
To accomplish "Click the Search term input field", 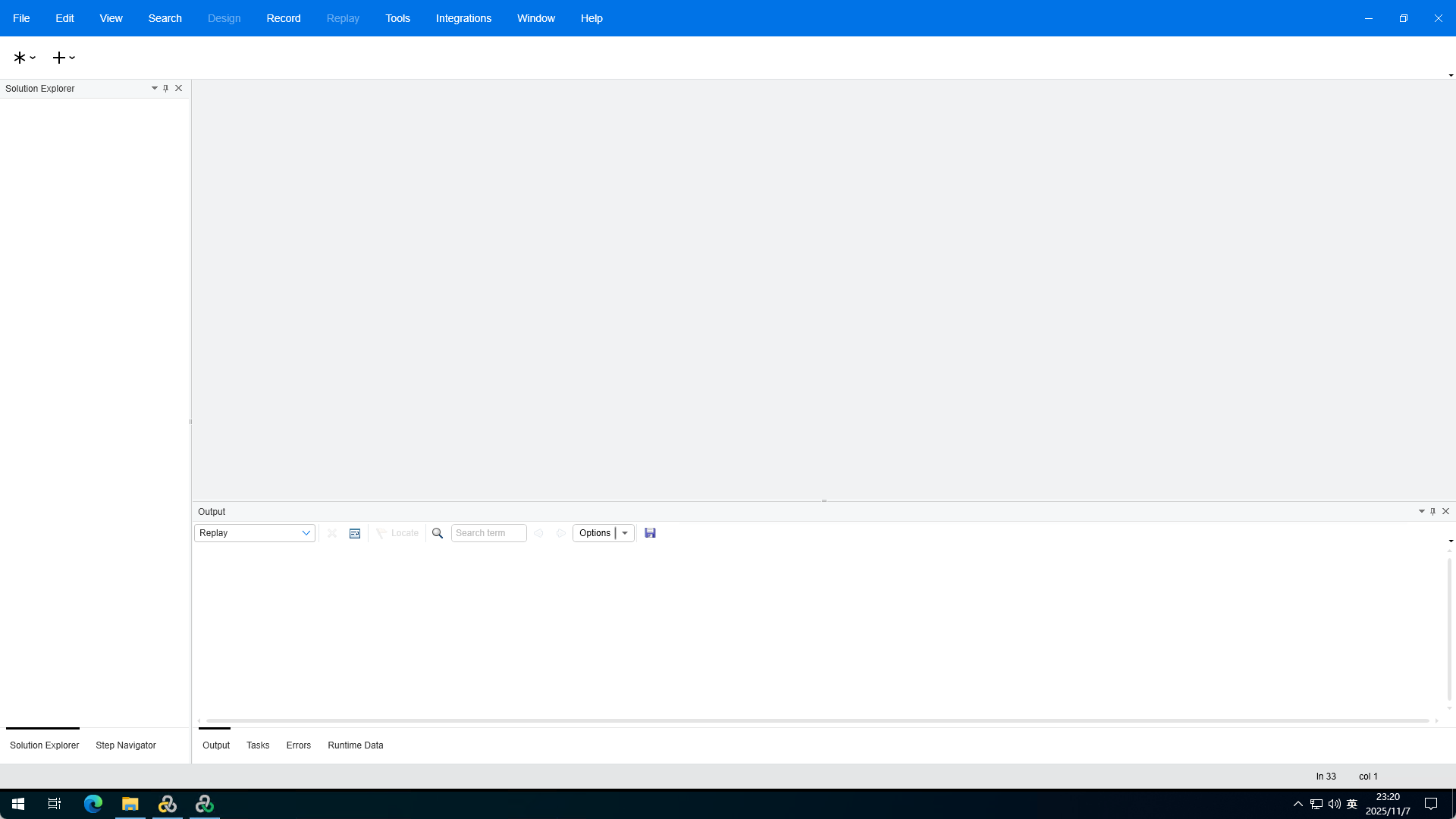I will 488,533.
